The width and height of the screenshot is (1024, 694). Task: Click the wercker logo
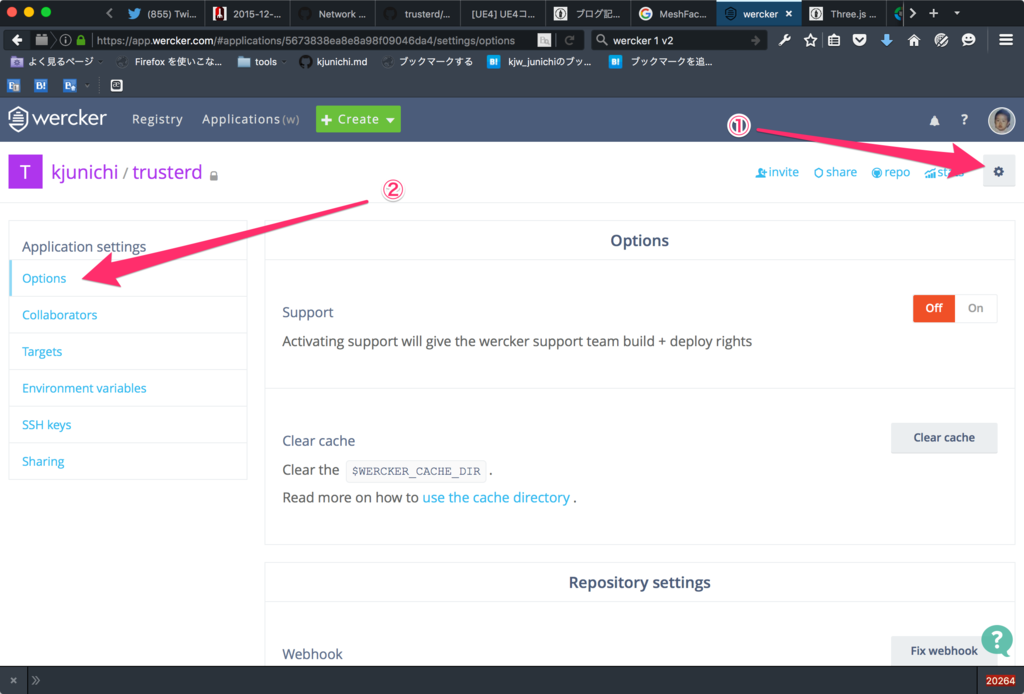[x=57, y=119]
